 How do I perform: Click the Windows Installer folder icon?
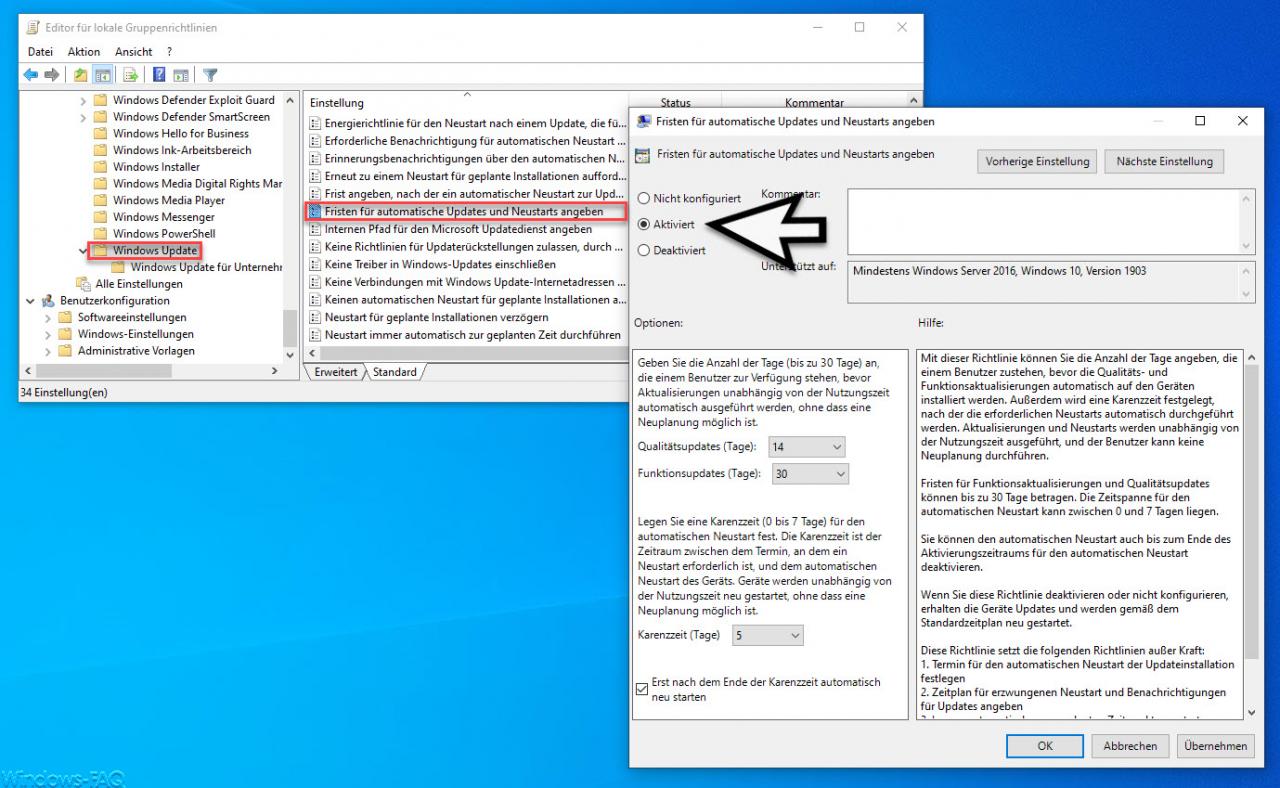point(100,167)
